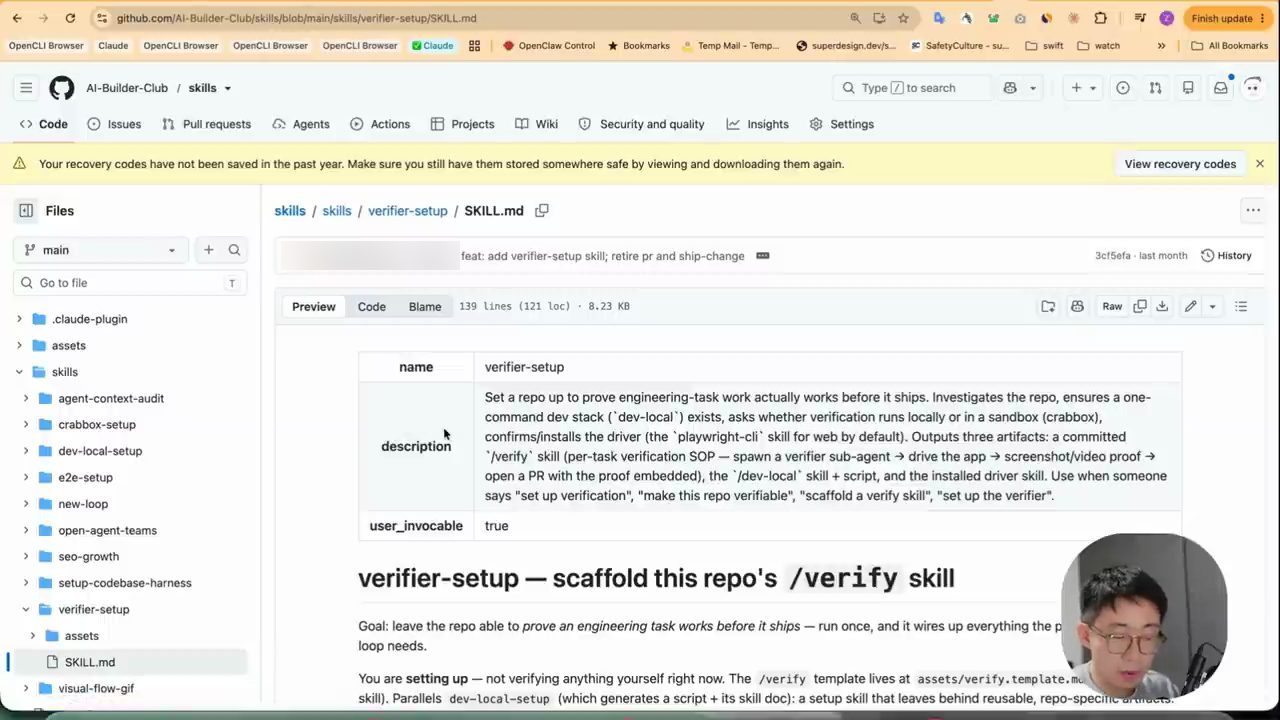Open the Insights repository tab
The image size is (1280, 720).
coord(757,124)
